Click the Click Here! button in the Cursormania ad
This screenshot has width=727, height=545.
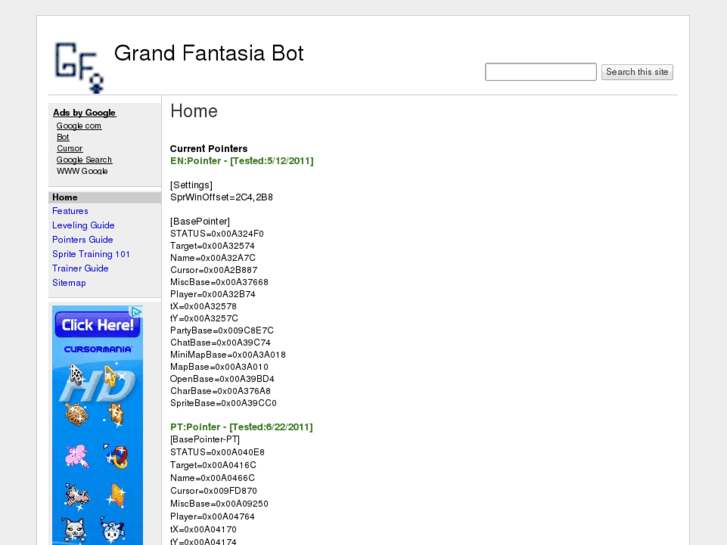[97, 325]
